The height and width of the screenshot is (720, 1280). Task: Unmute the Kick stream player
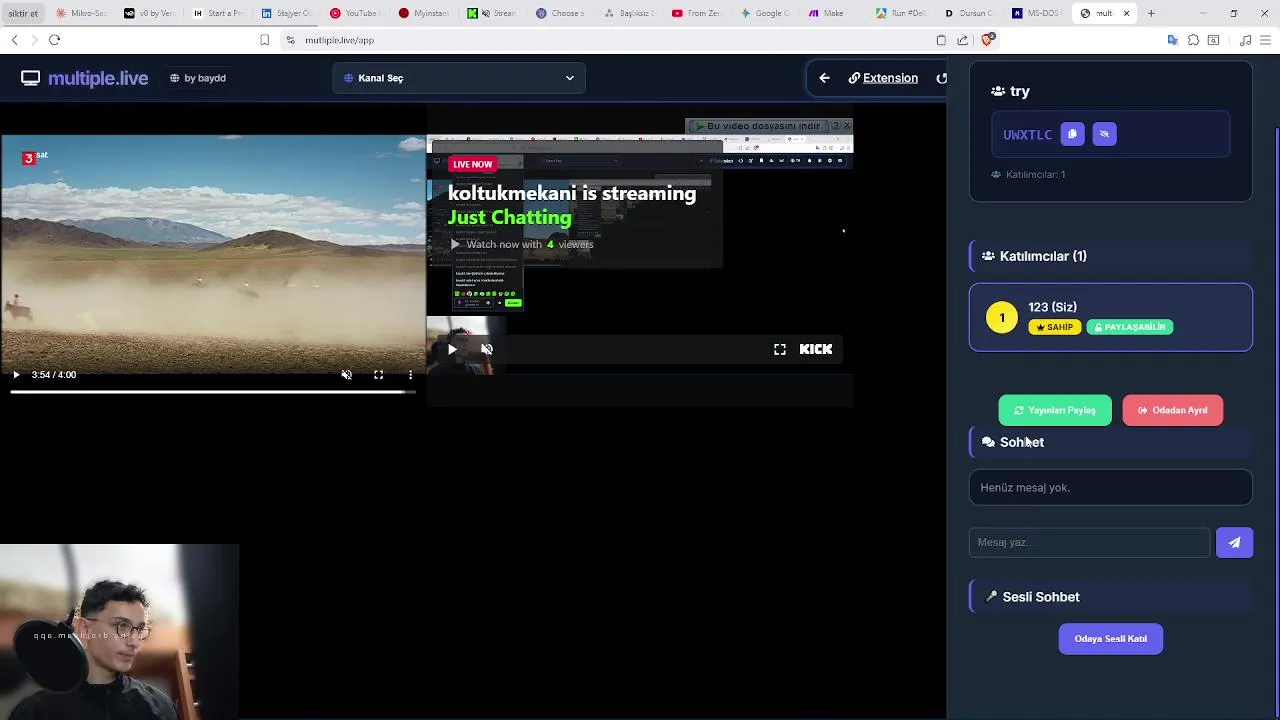486,349
